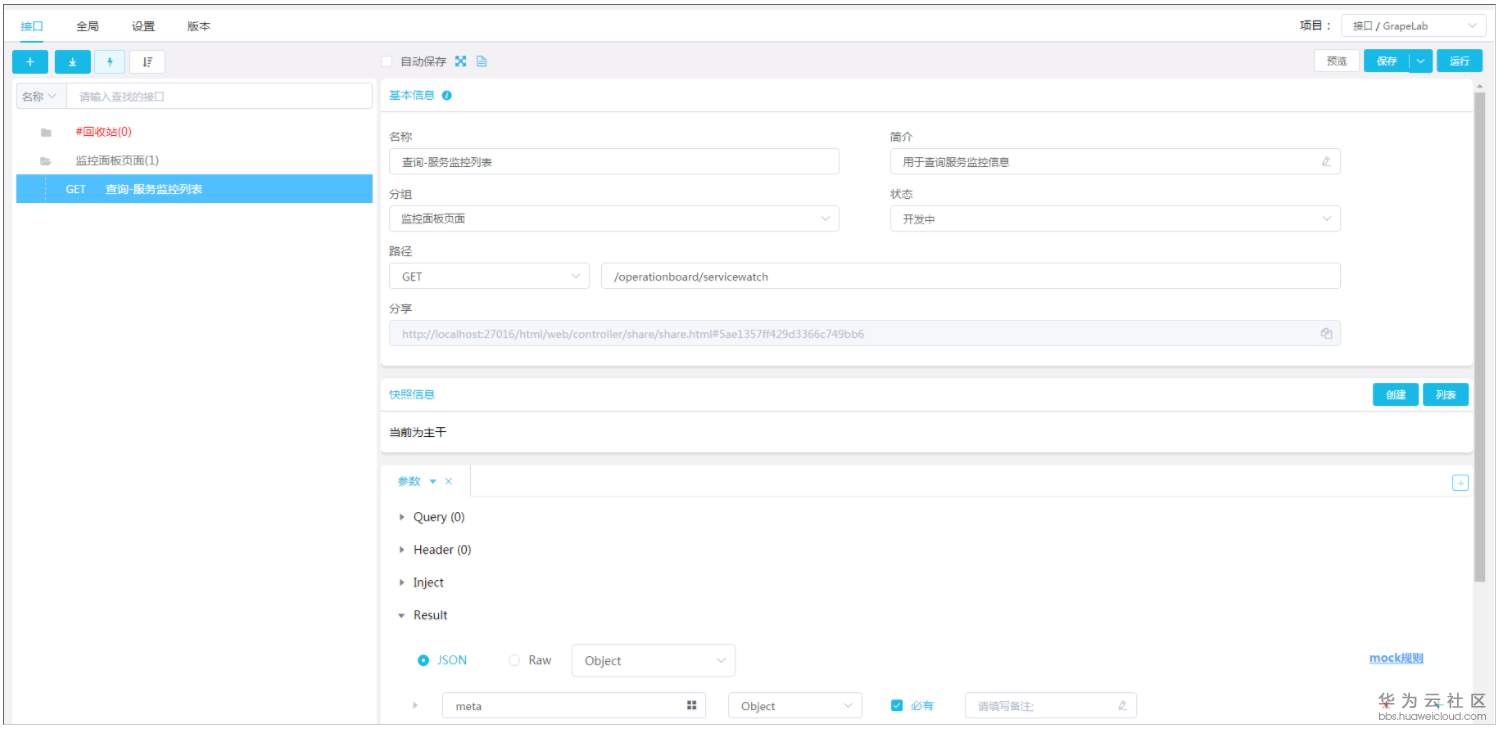Switch to the 设置 tab

[x=143, y=26]
